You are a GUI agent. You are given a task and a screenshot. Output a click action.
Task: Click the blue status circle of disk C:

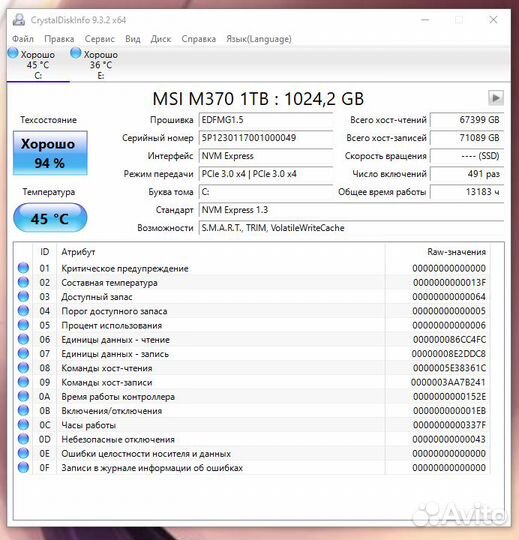(x=13, y=53)
